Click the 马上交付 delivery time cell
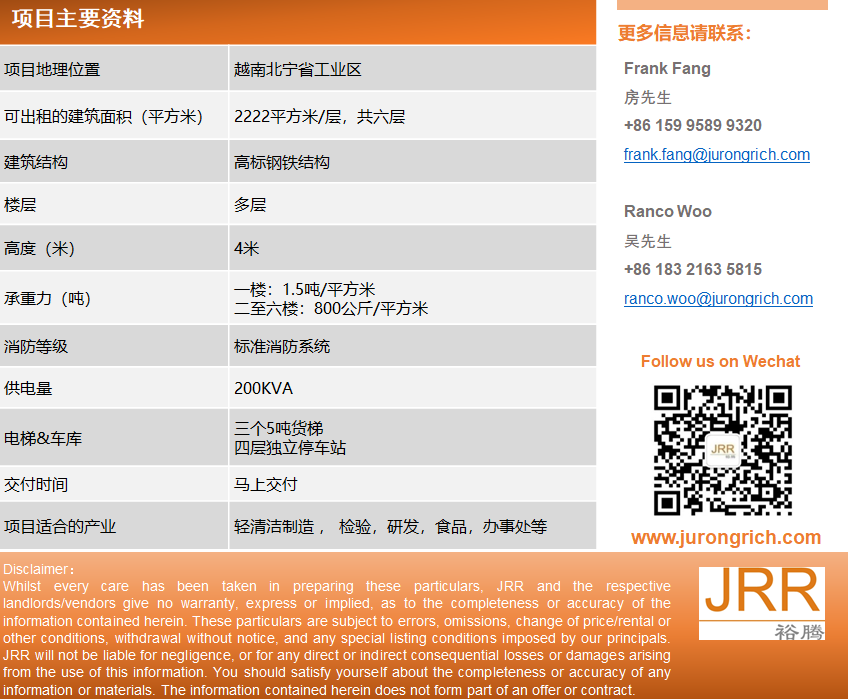The height and width of the screenshot is (699, 852). (x=266, y=485)
